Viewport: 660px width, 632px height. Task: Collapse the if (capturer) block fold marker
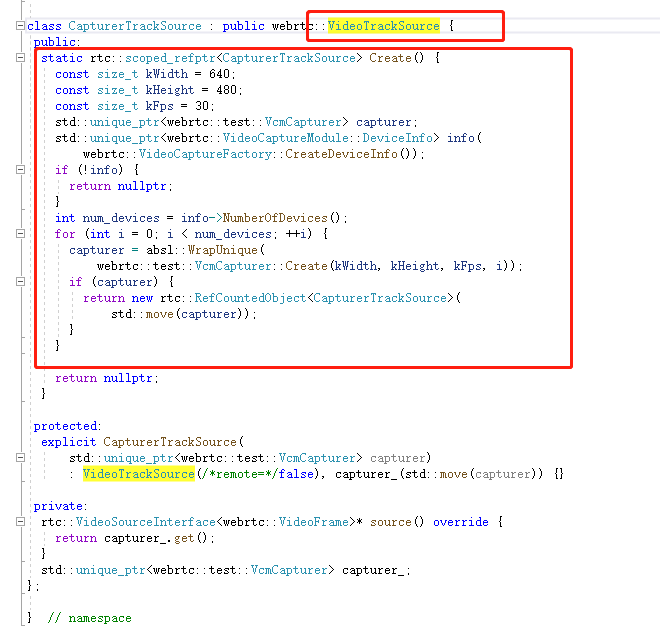(20, 282)
